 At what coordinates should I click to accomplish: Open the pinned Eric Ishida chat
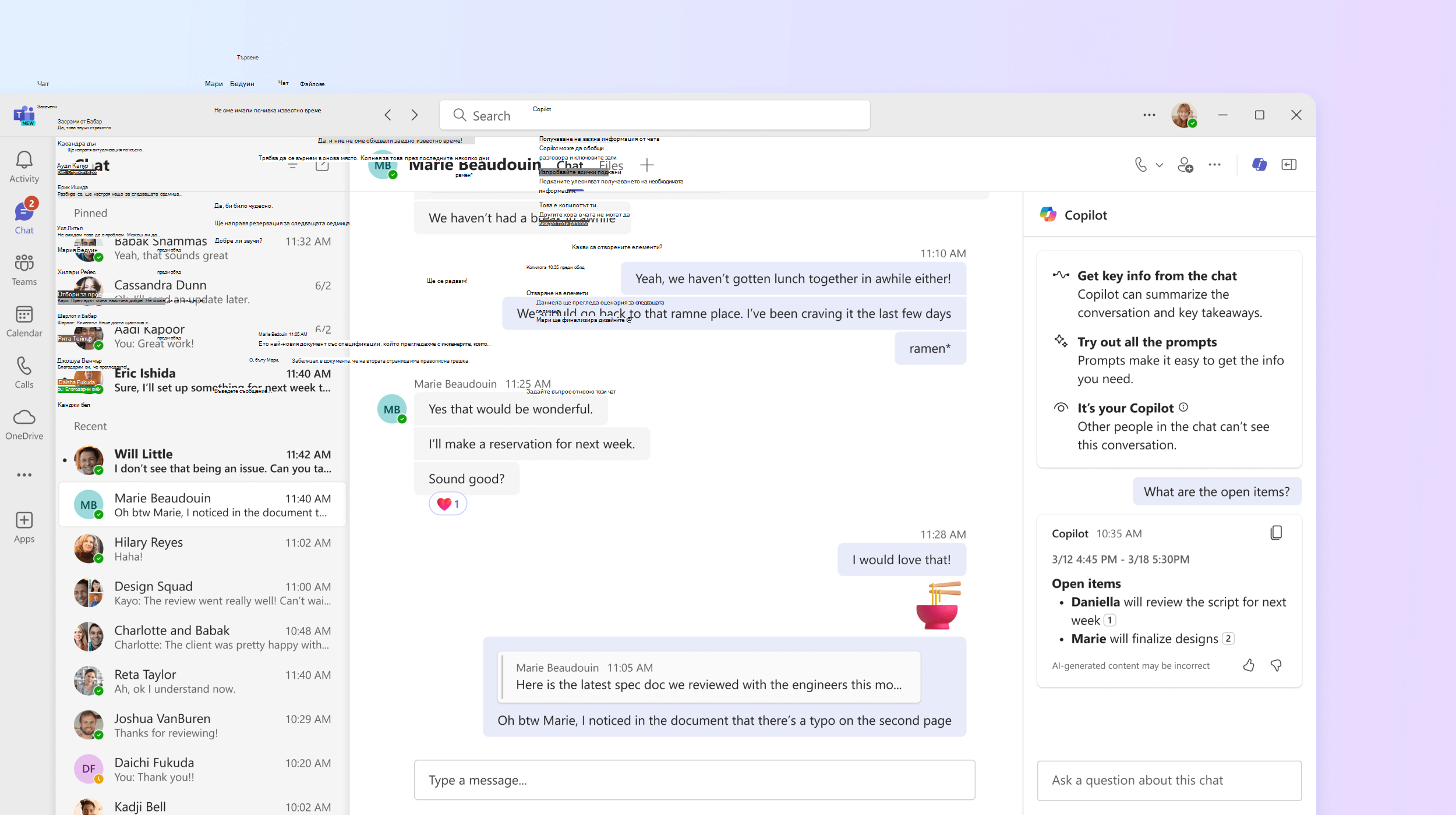point(203,380)
